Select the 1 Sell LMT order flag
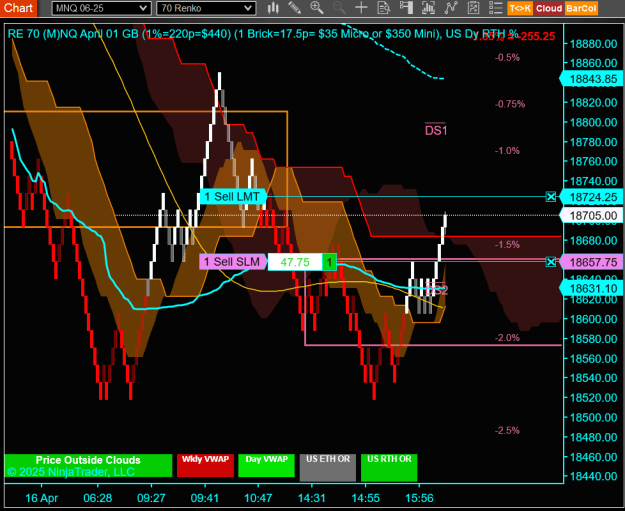Viewport: 625px width, 511px height. [233, 197]
